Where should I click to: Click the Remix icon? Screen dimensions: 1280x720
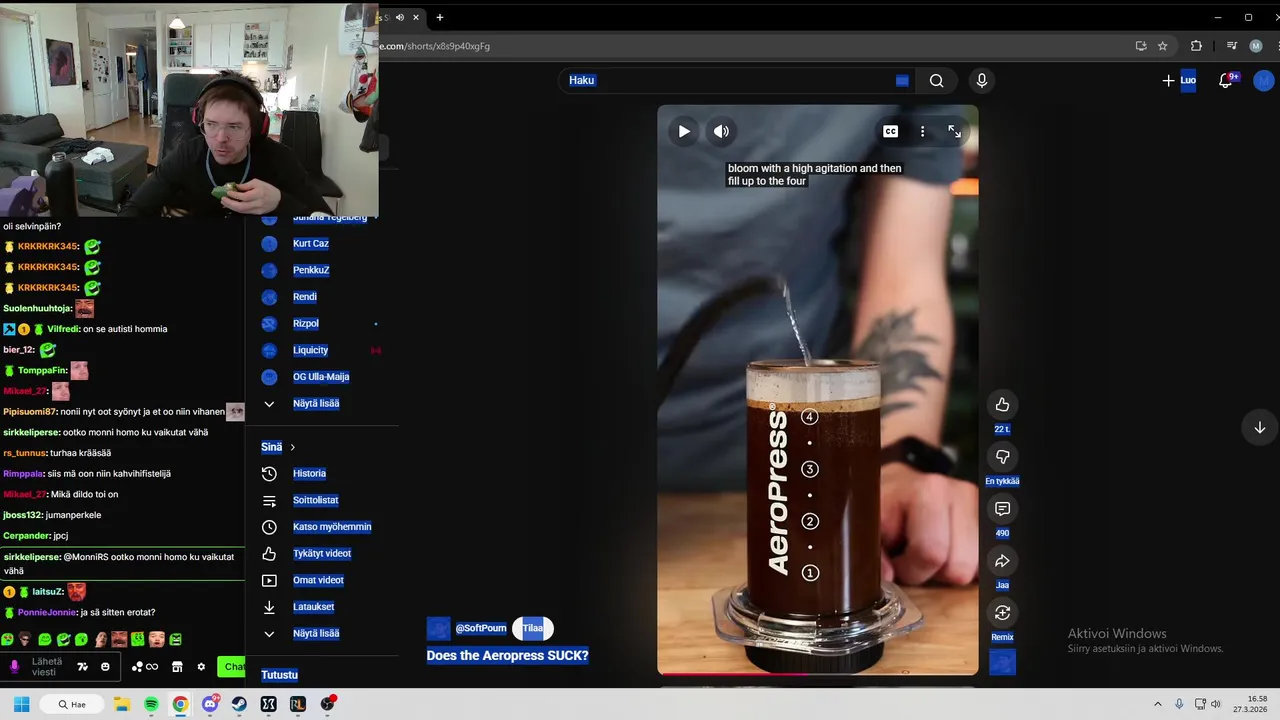pos(1002,613)
